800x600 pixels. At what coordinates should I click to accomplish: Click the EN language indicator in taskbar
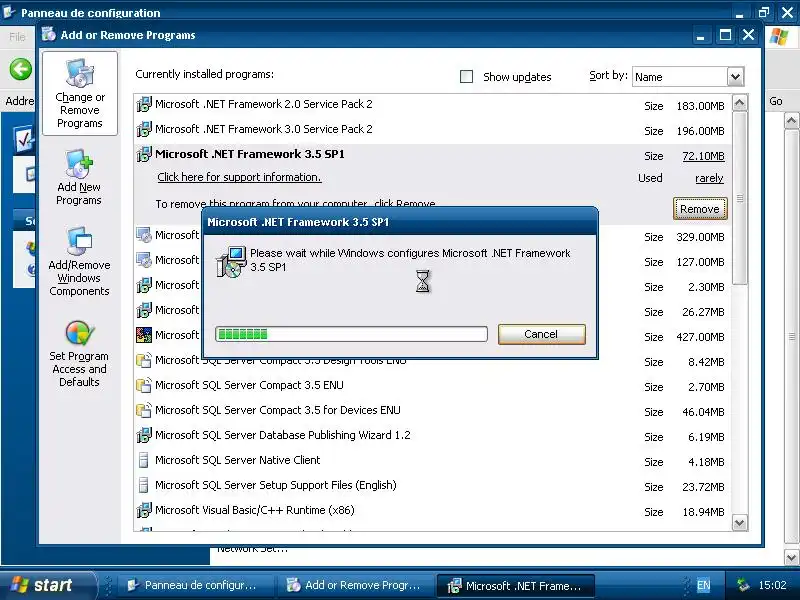(x=704, y=585)
